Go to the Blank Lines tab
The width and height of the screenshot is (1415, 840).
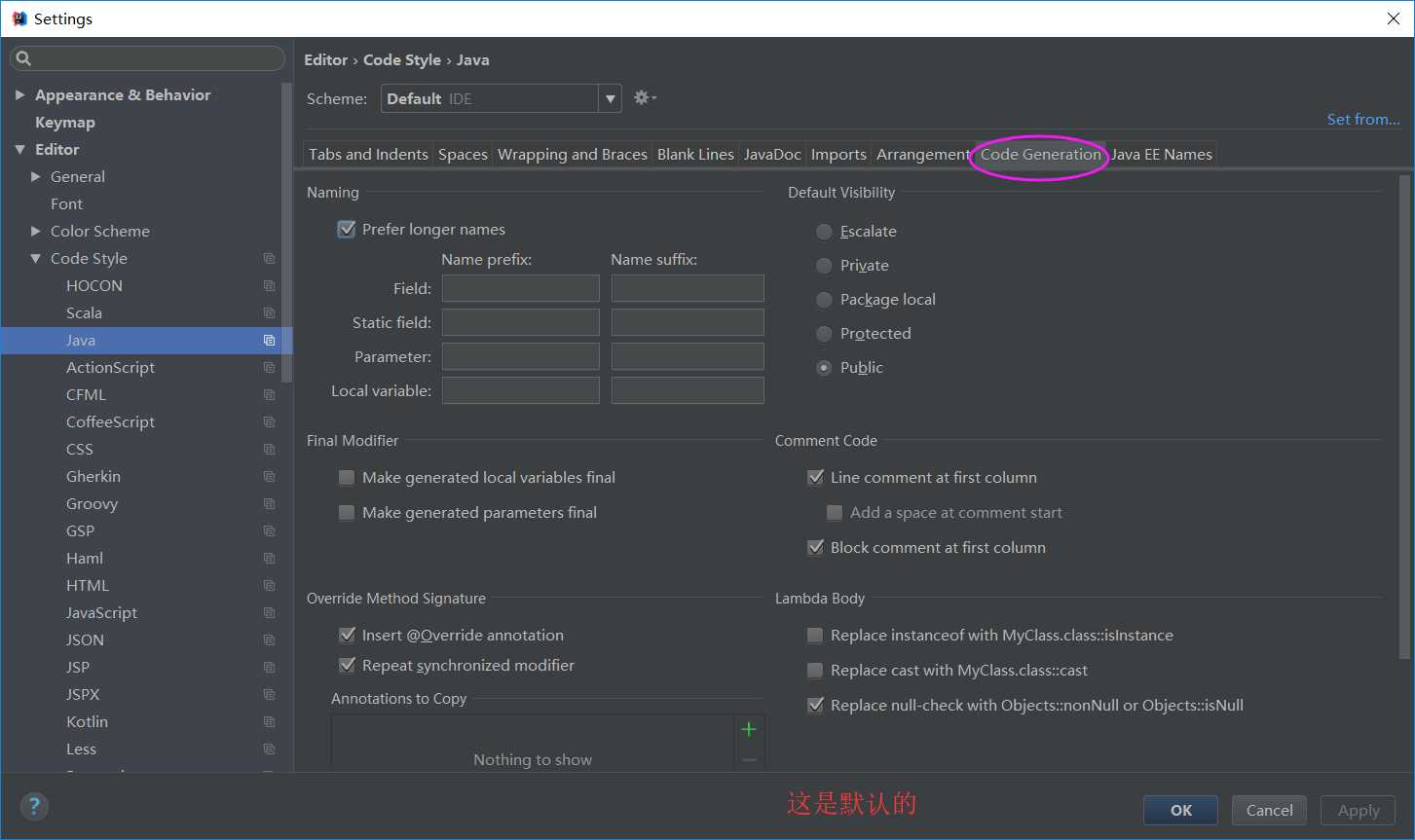click(x=695, y=154)
